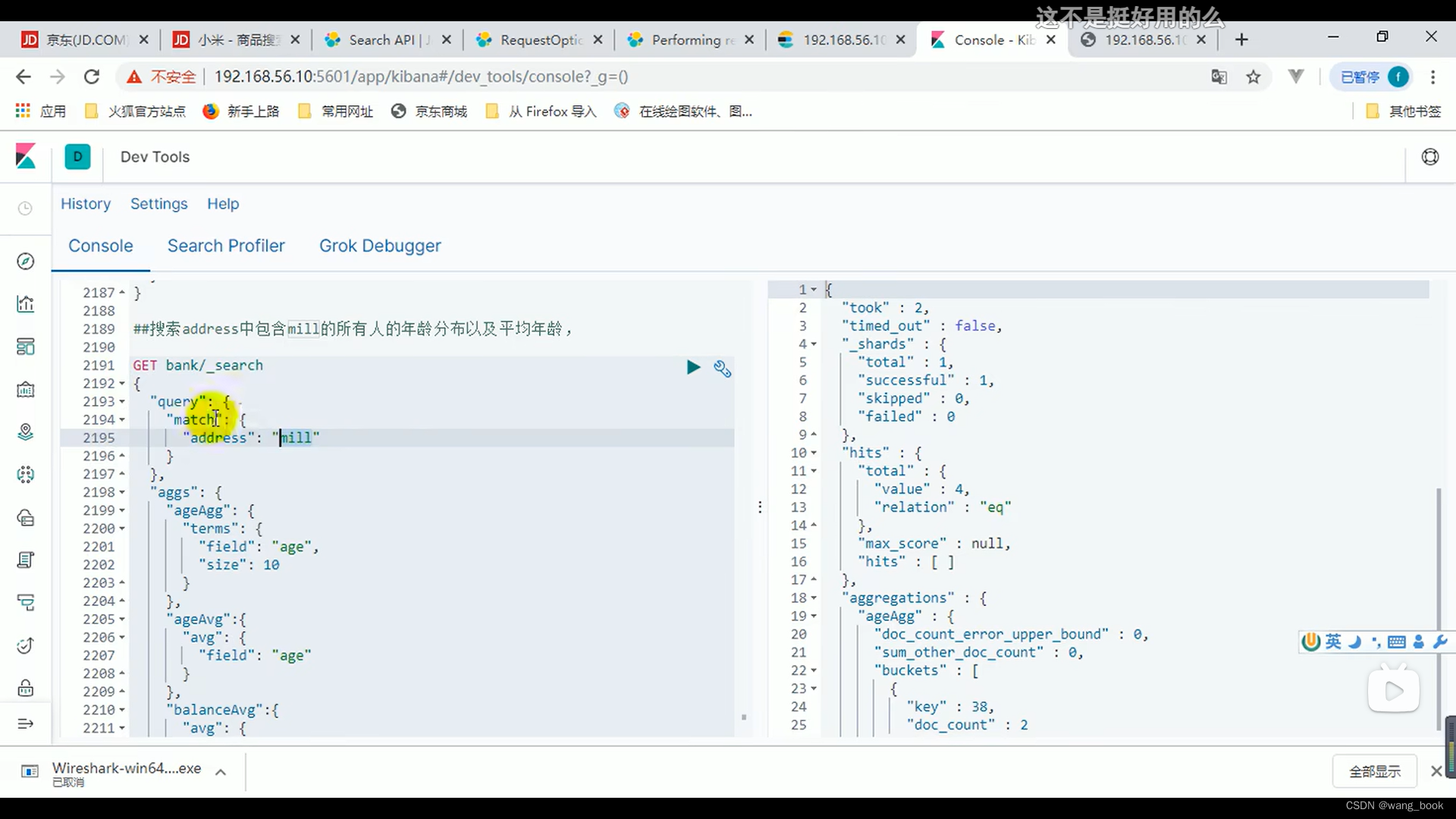Expand the sidebar navigation icon
Viewport: 1456px width, 819px height.
[25, 723]
